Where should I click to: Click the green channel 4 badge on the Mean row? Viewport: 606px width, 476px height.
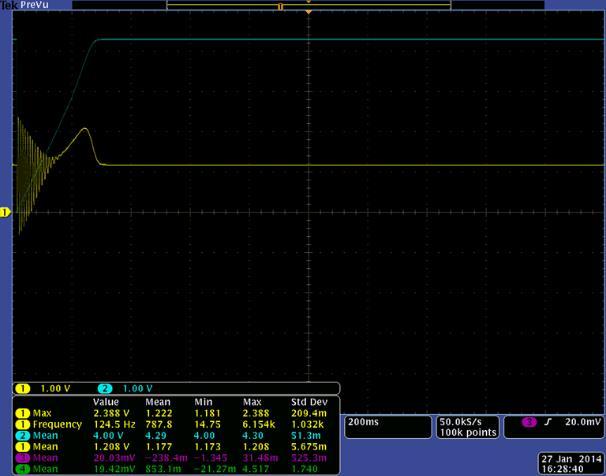(x=22, y=469)
